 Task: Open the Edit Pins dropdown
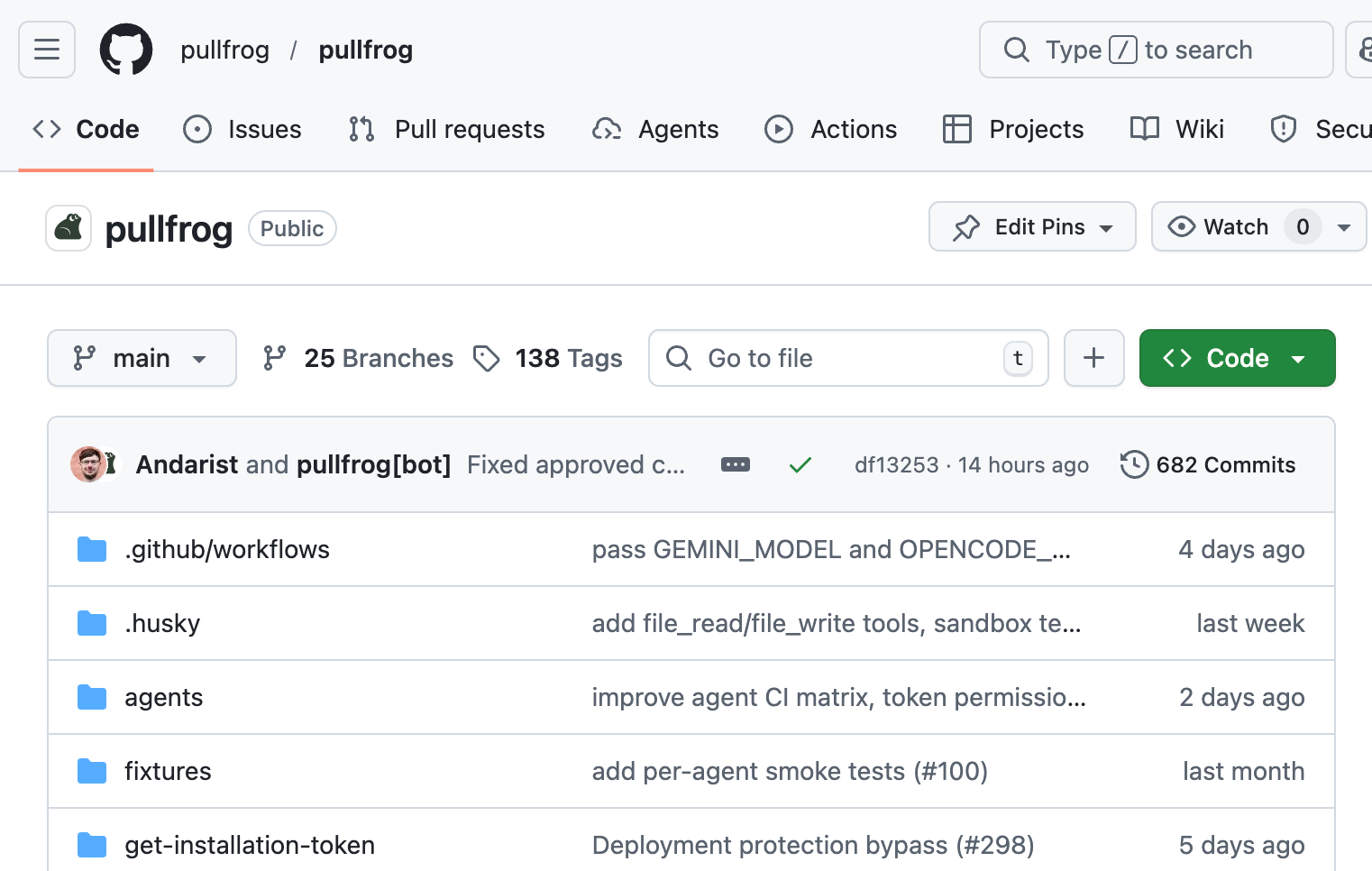[1032, 227]
